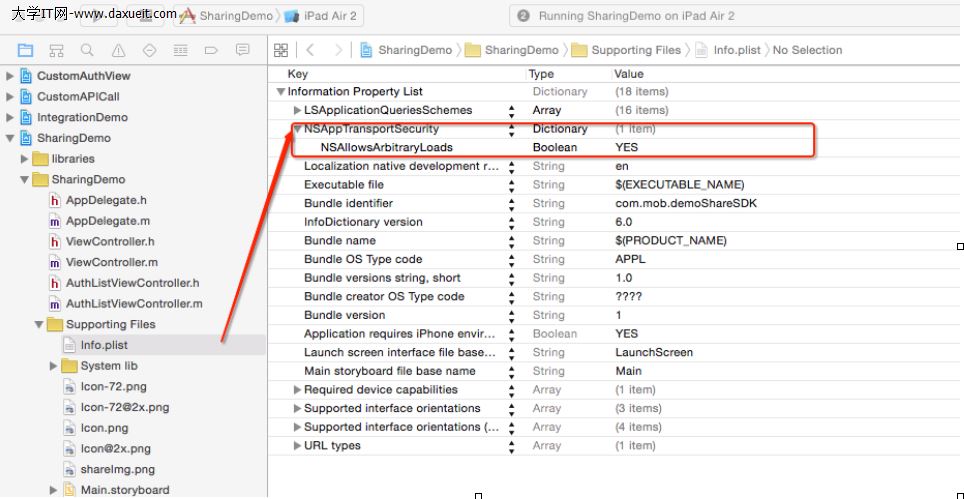Screen dimensions: 964x499
Task: Expand the System lib folder
Action: tap(54, 366)
